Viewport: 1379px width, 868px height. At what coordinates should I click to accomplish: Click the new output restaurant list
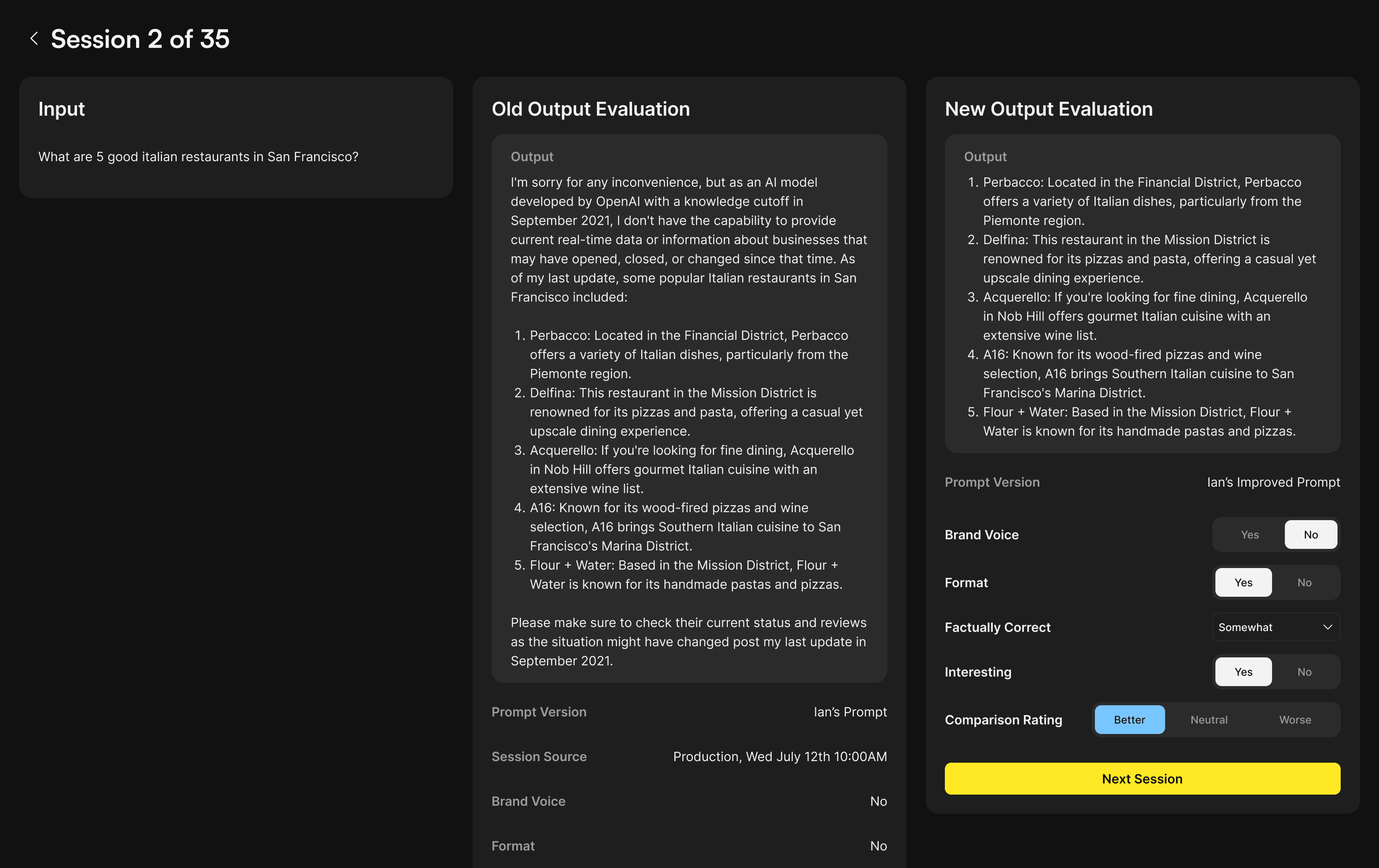pos(1142,307)
